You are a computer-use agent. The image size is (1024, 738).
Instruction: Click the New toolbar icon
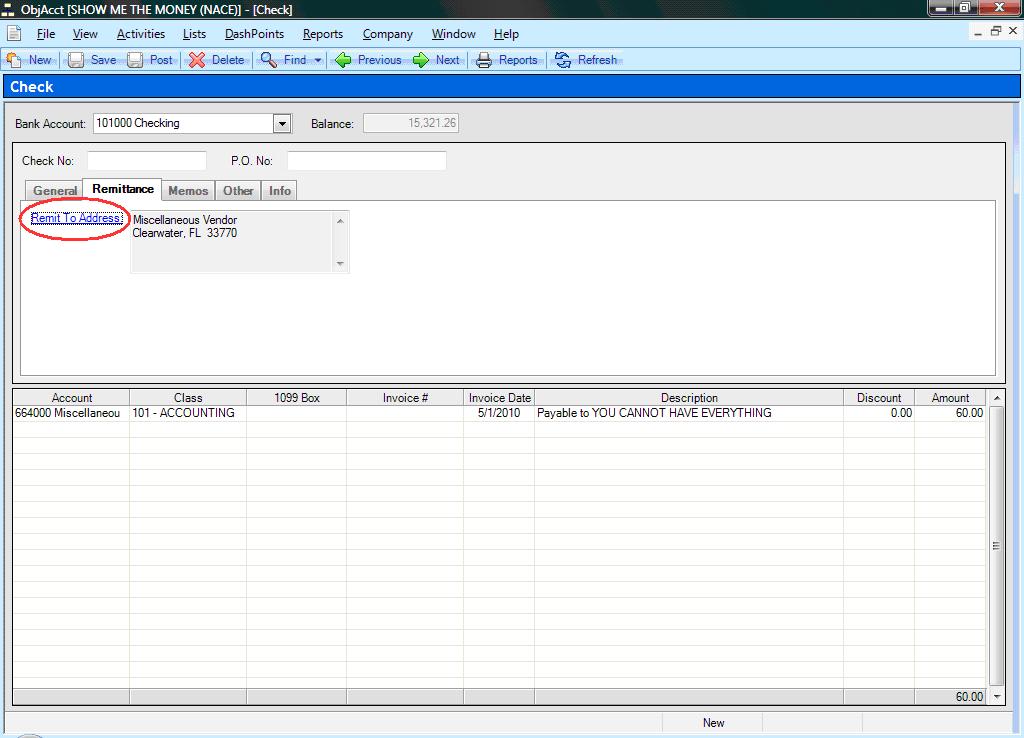[14, 60]
